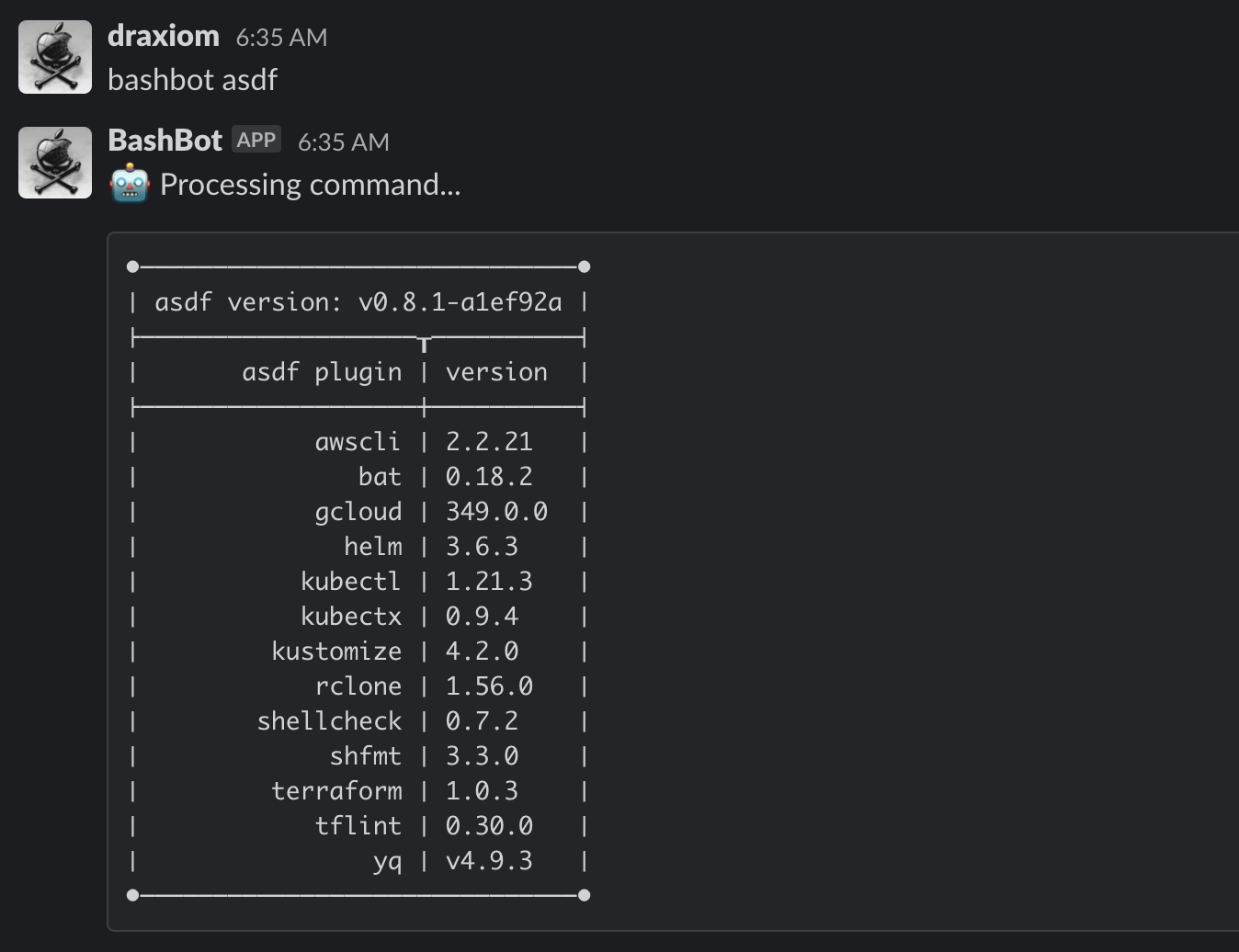Click the kubectl 1.21.3 row
The height and width of the screenshot is (952, 1239).
click(358, 582)
